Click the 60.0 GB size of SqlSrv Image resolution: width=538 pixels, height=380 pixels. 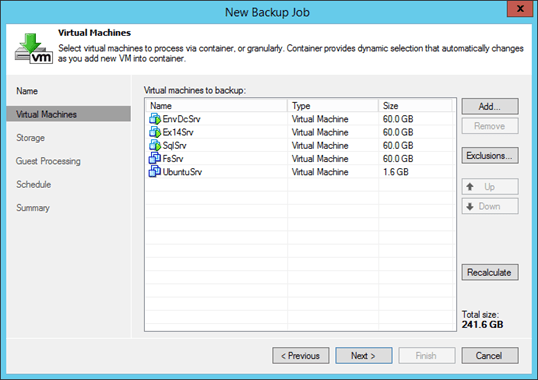coord(398,145)
